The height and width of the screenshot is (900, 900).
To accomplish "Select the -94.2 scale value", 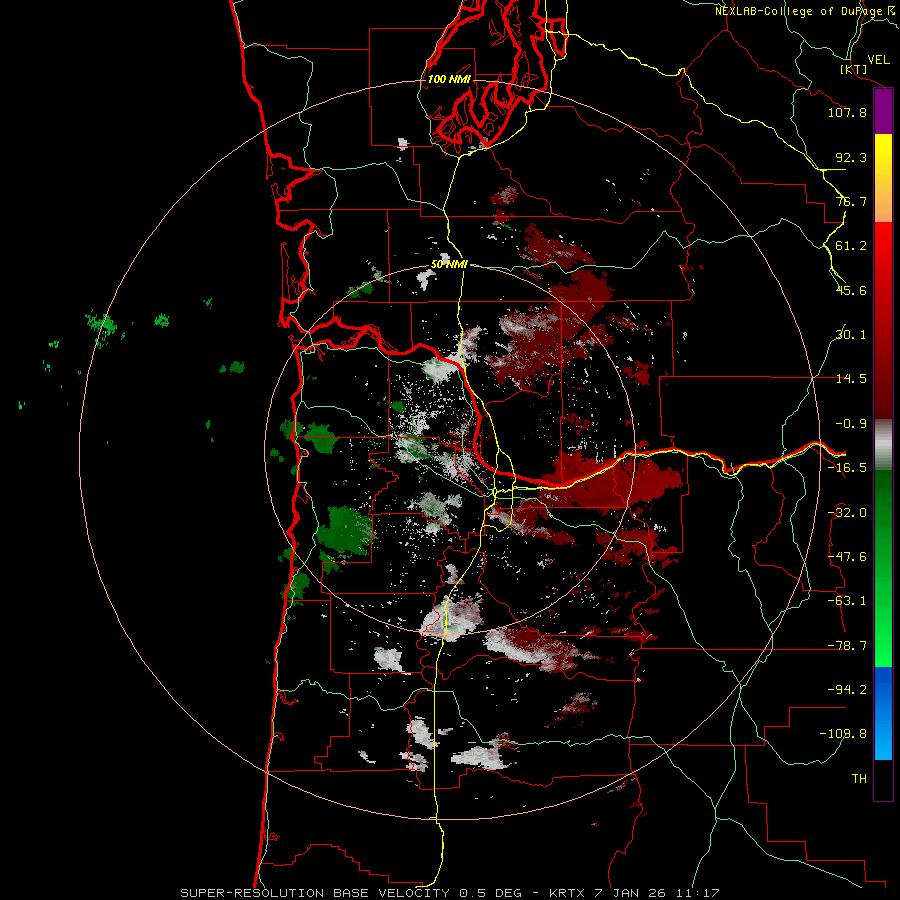I will tap(847, 689).
